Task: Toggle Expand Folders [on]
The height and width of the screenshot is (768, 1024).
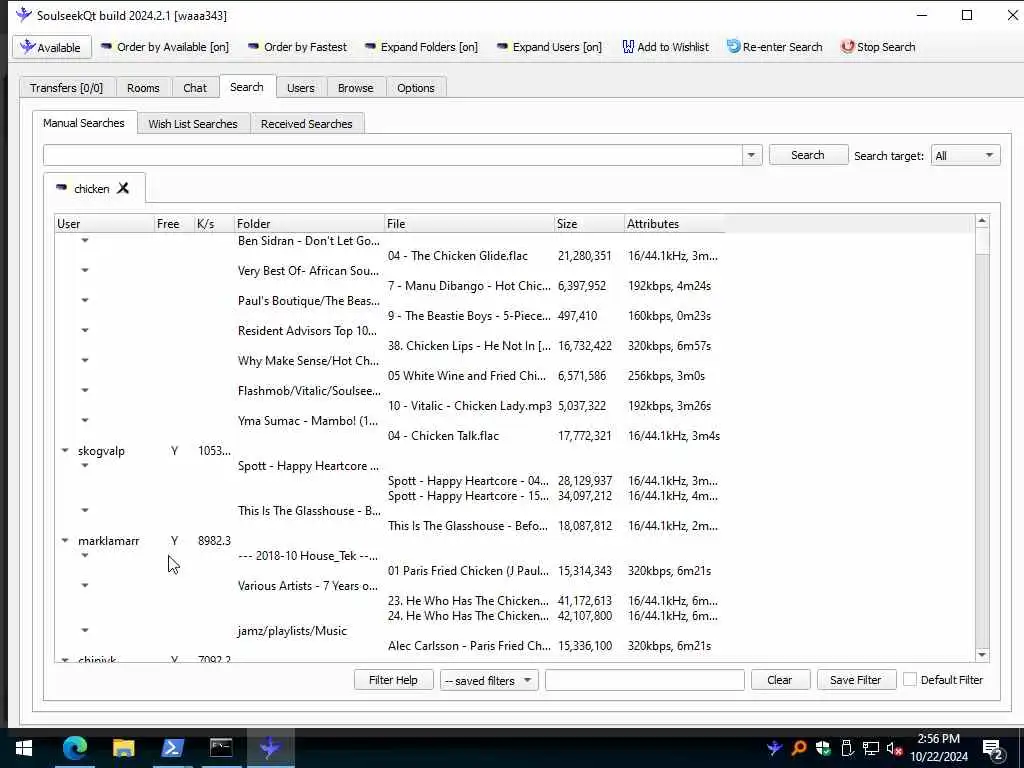Action: click(421, 47)
